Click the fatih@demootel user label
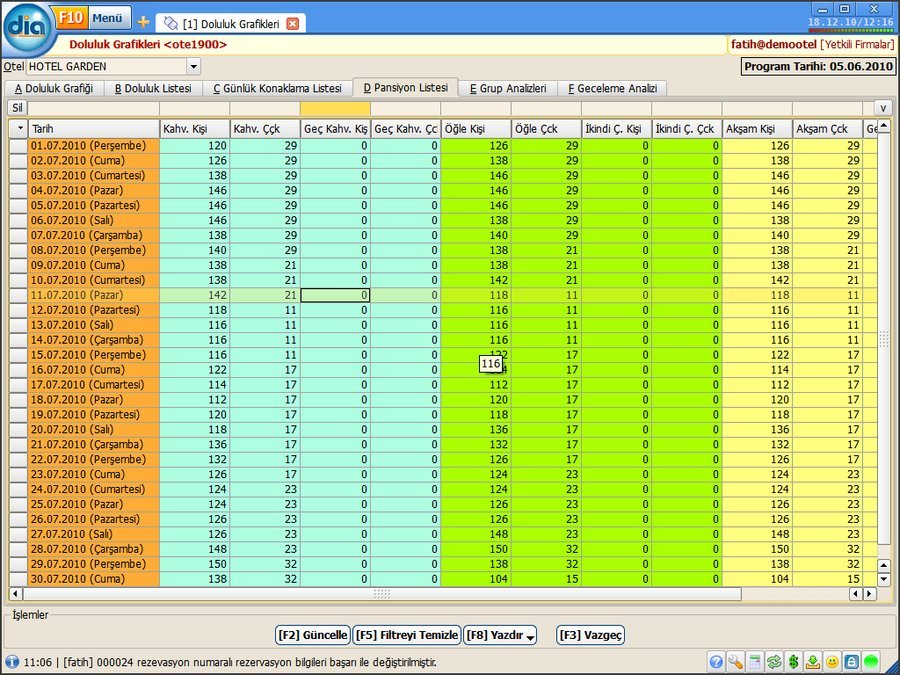The width and height of the screenshot is (900, 675). coord(774,44)
